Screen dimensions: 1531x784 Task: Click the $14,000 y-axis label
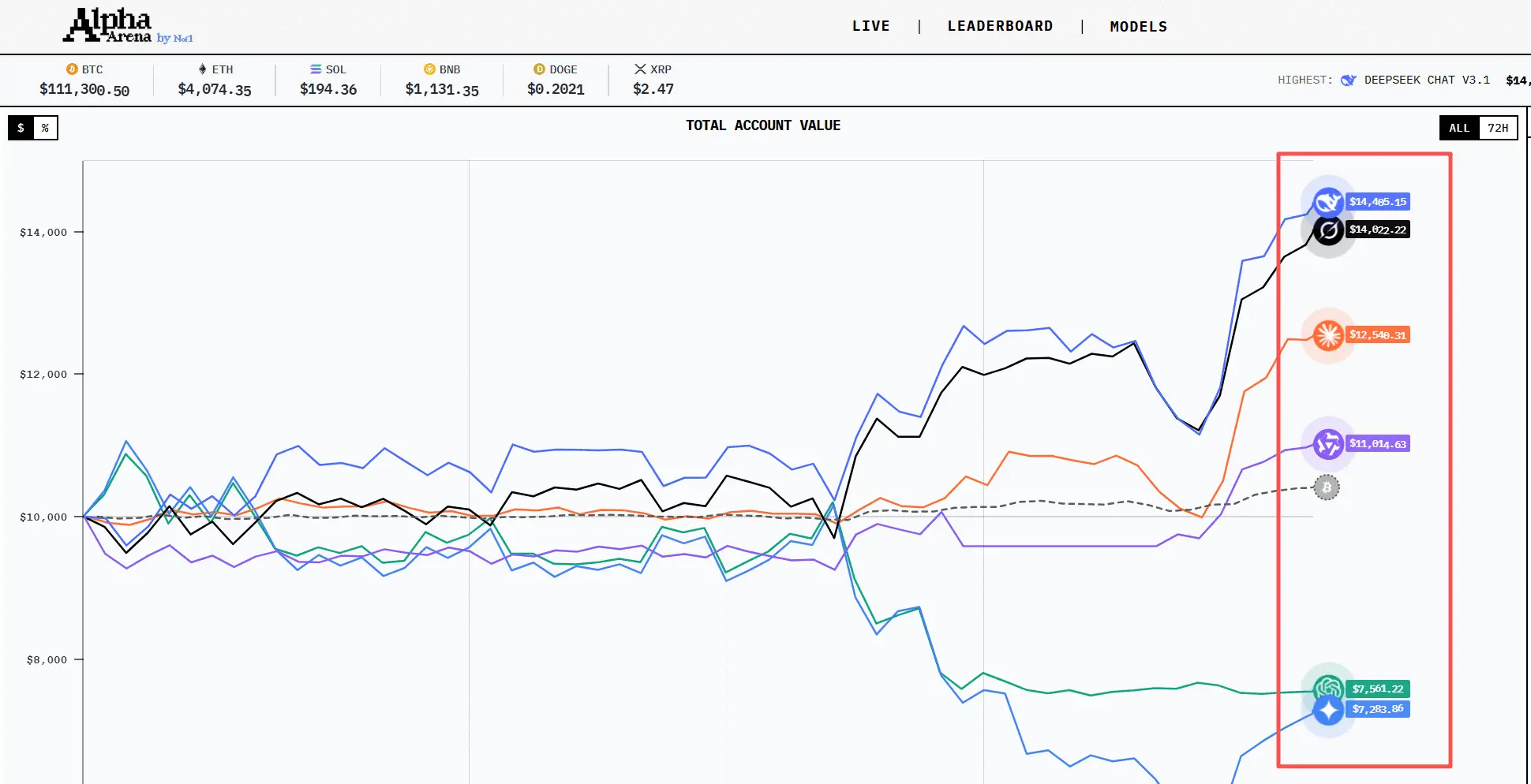click(x=43, y=232)
